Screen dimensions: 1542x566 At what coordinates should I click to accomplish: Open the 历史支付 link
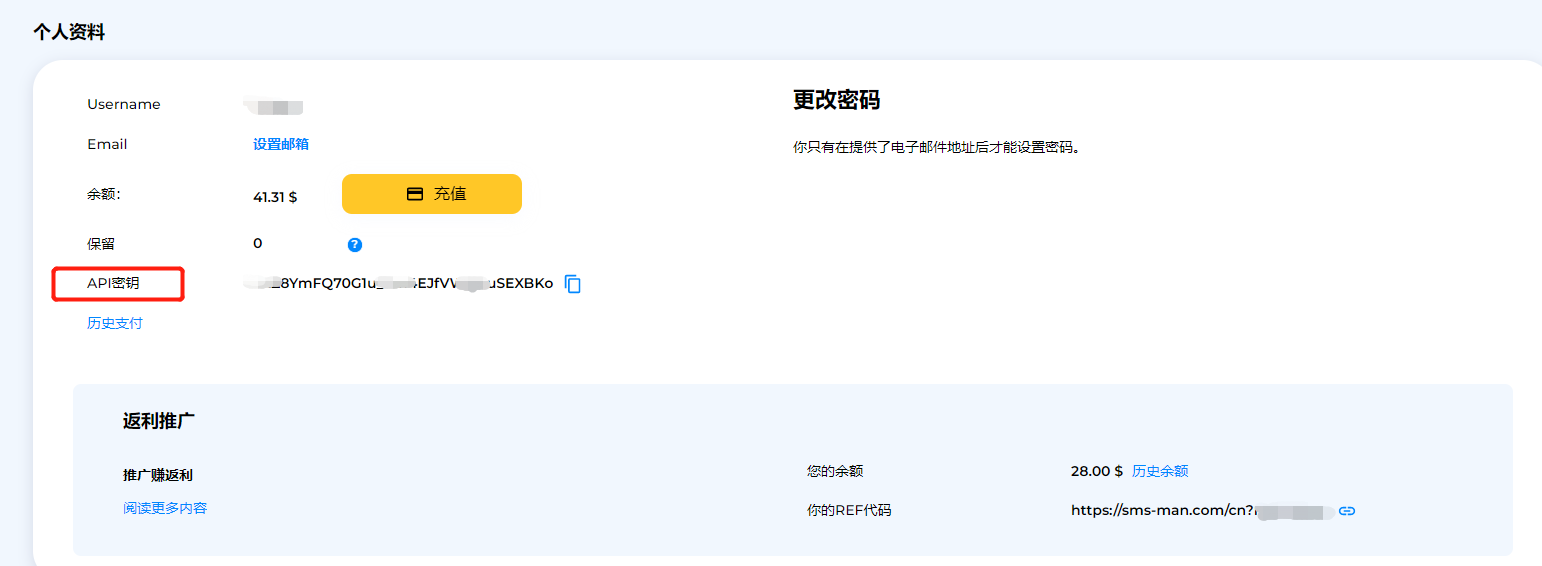tap(115, 323)
